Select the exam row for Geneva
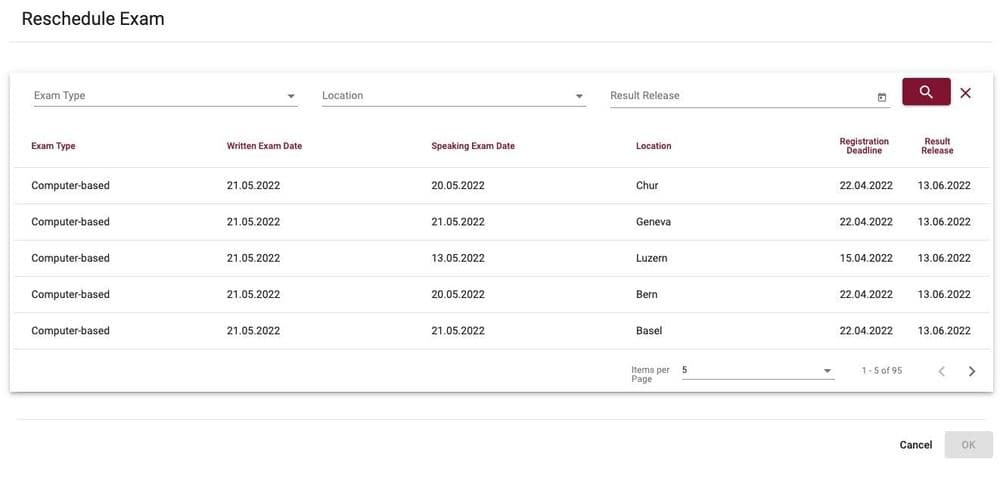The image size is (1000, 478). [x=500, y=222]
